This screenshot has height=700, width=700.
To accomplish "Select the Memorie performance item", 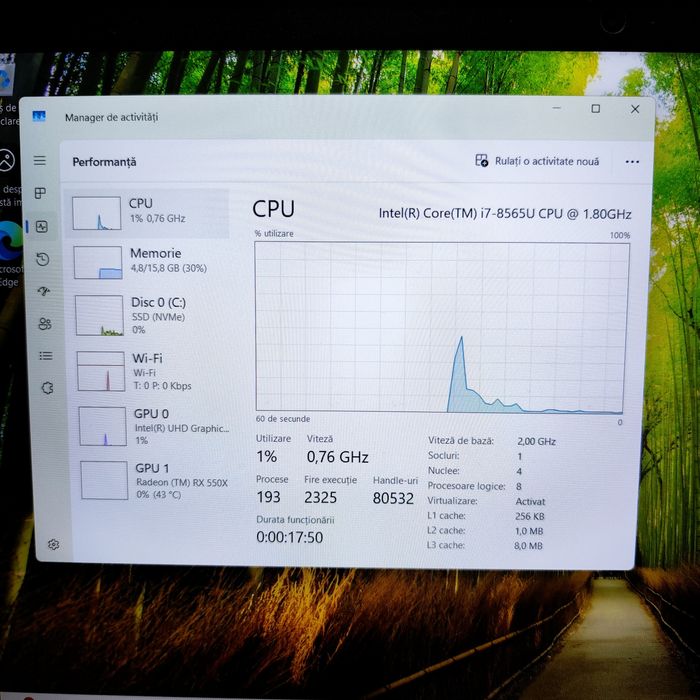I will (149, 262).
